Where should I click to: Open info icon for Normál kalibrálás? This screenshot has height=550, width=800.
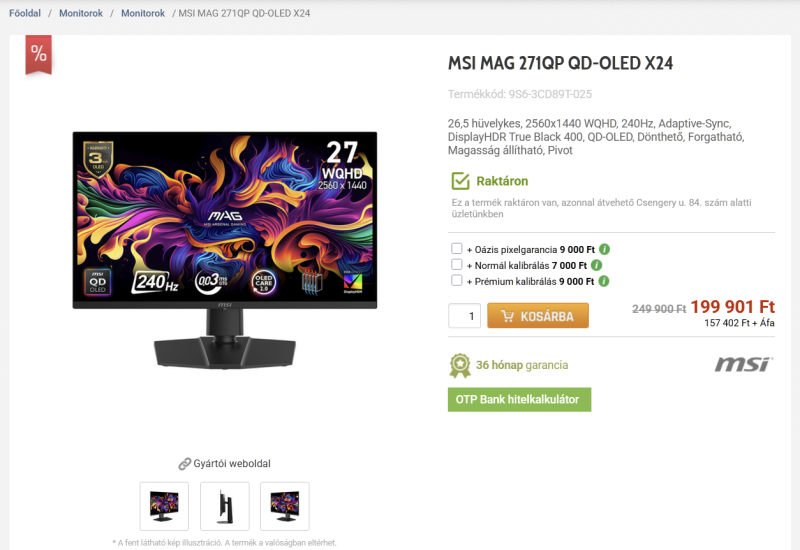coord(596,265)
